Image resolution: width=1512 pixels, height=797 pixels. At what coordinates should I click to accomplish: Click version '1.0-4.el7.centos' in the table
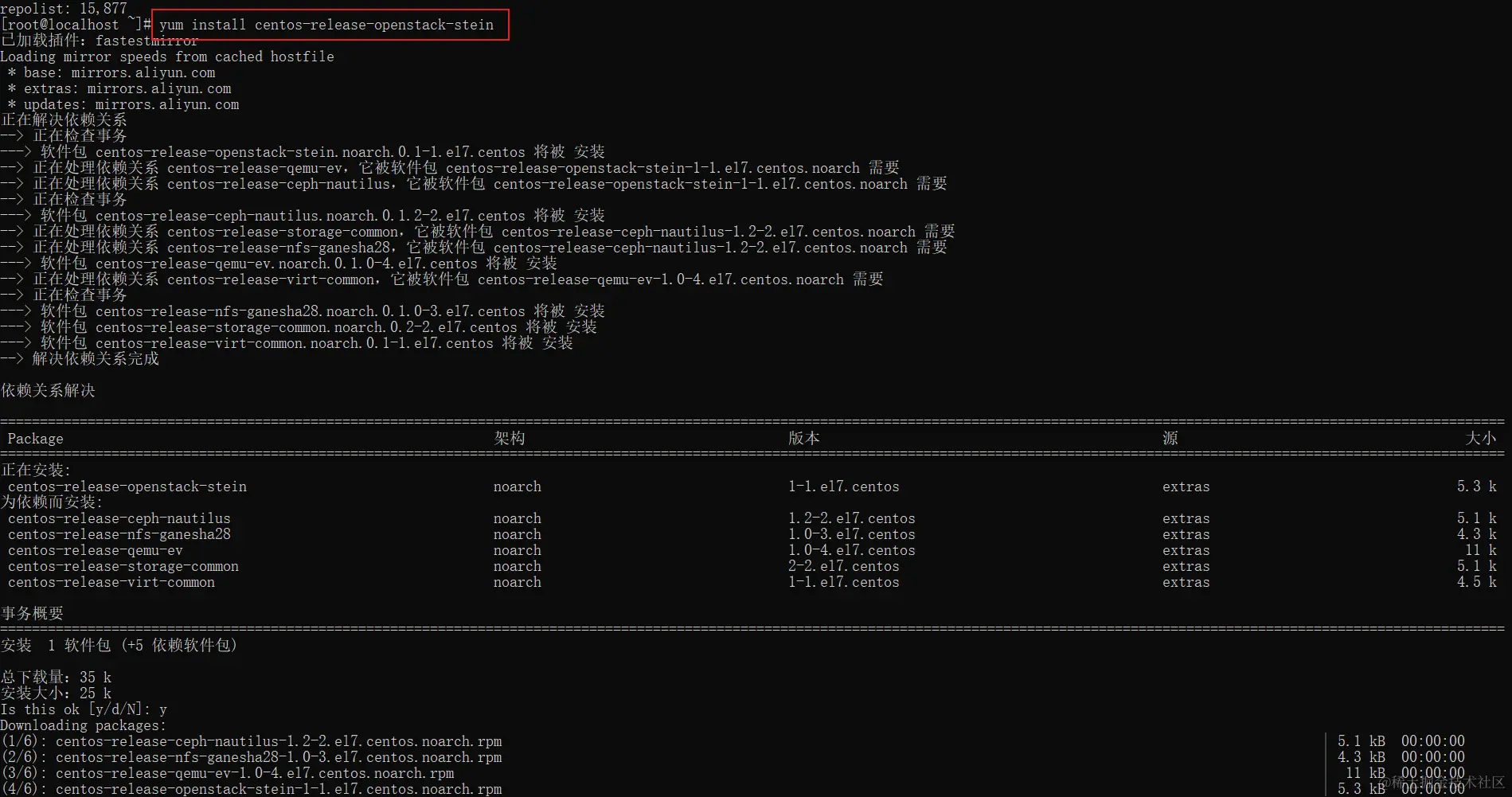pos(852,550)
